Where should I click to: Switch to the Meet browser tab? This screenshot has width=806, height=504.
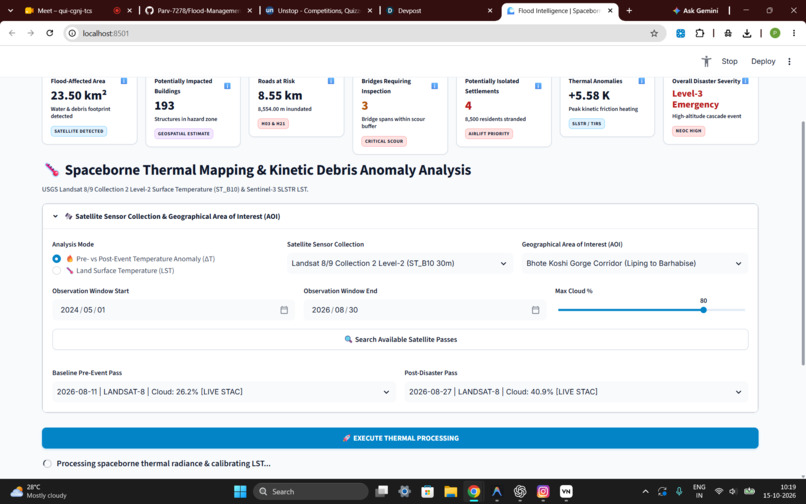pos(72,10)
